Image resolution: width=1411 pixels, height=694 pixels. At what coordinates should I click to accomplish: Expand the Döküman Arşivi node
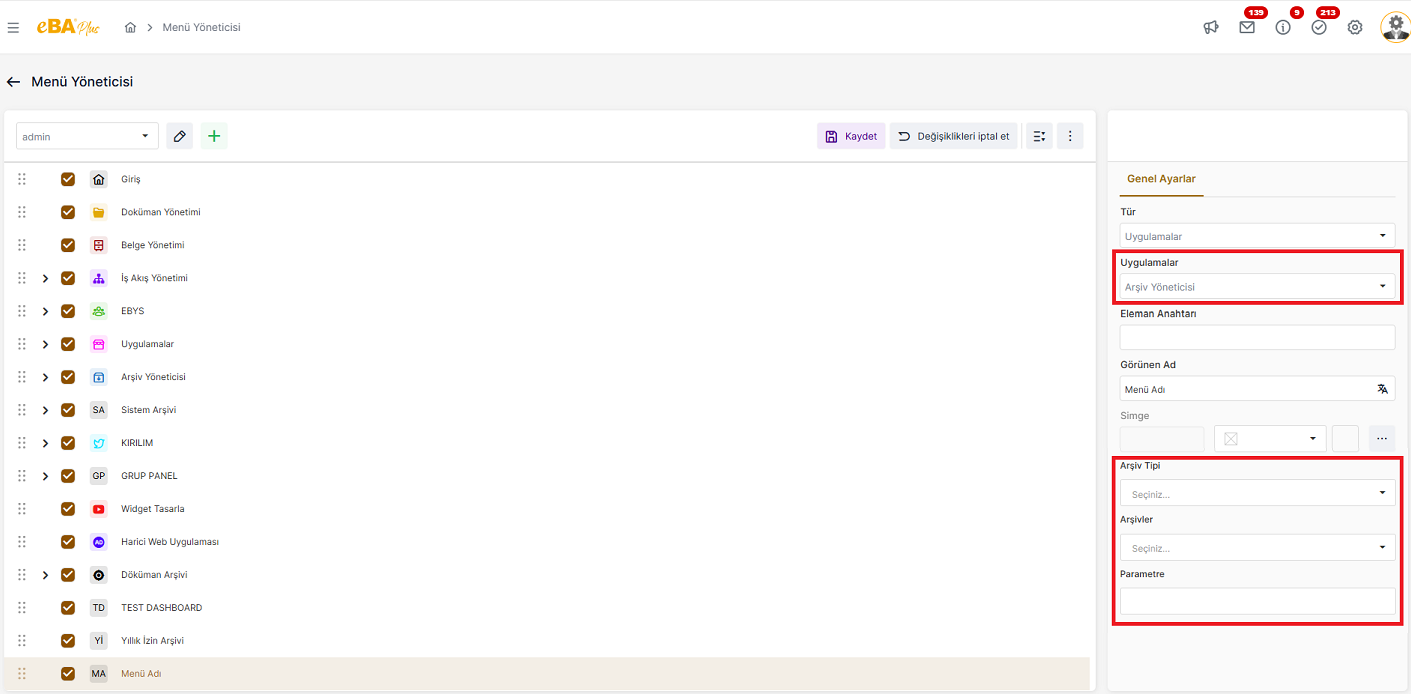45,575
